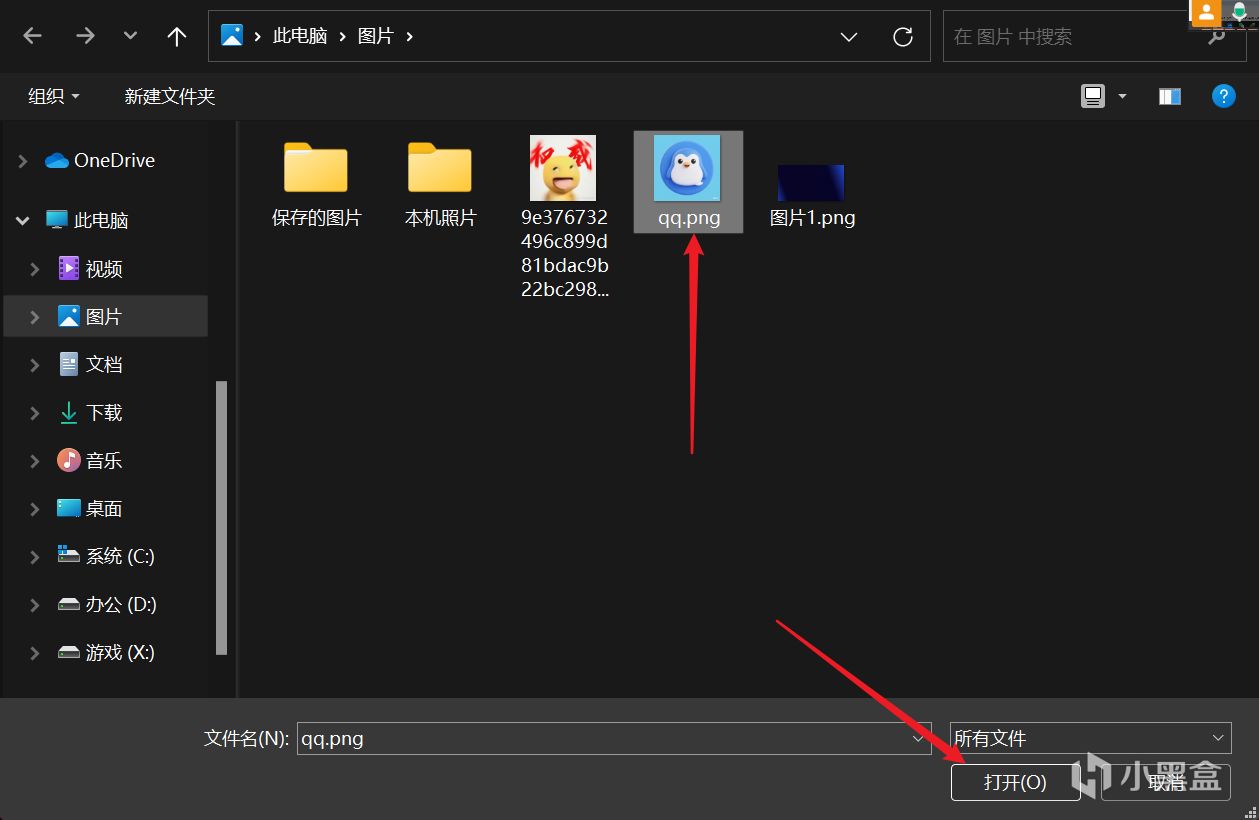
Task: Open help with the question mark icon
Action: (1223, 96)
